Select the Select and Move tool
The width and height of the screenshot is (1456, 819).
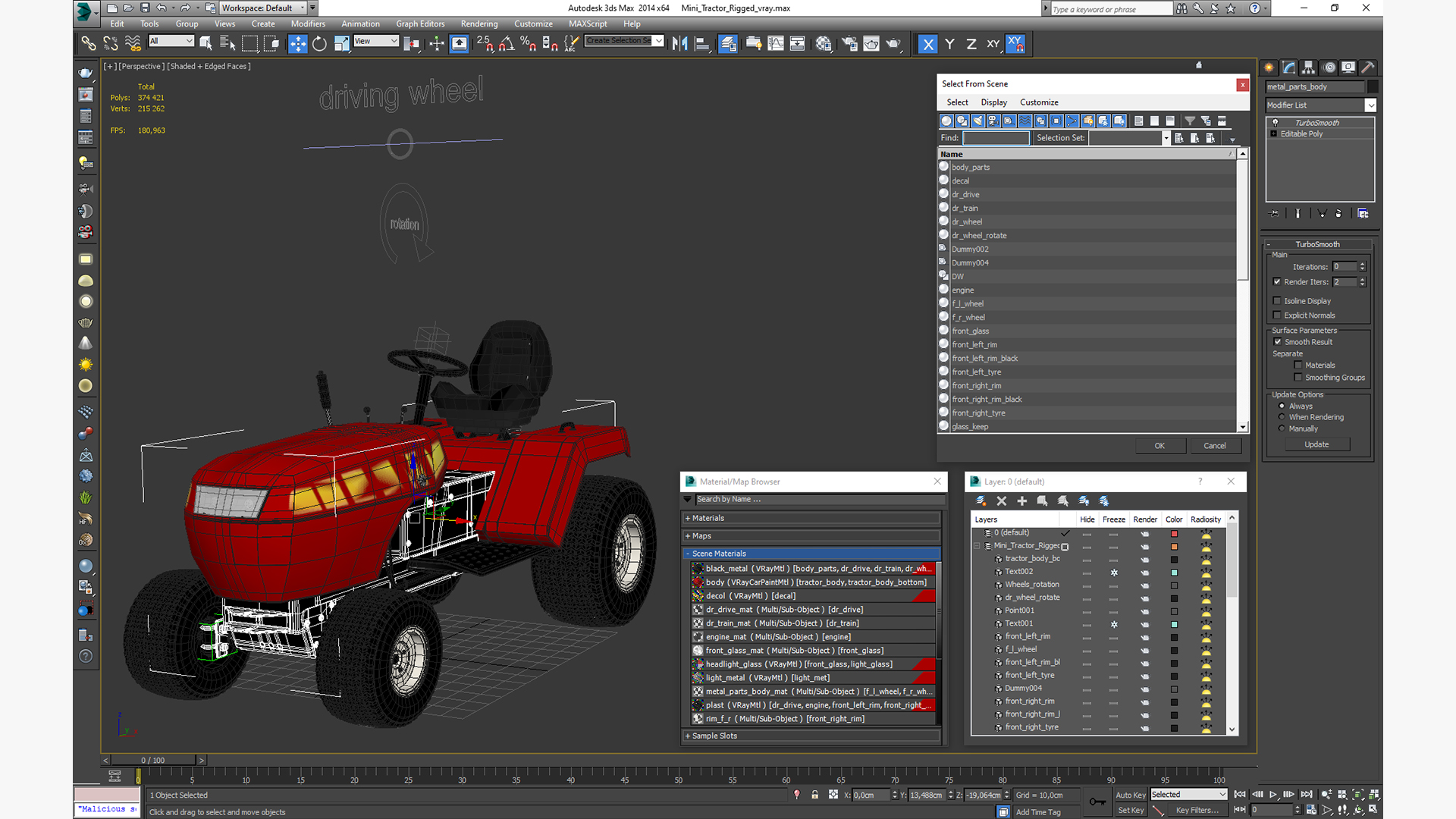[x=298, y=44]
